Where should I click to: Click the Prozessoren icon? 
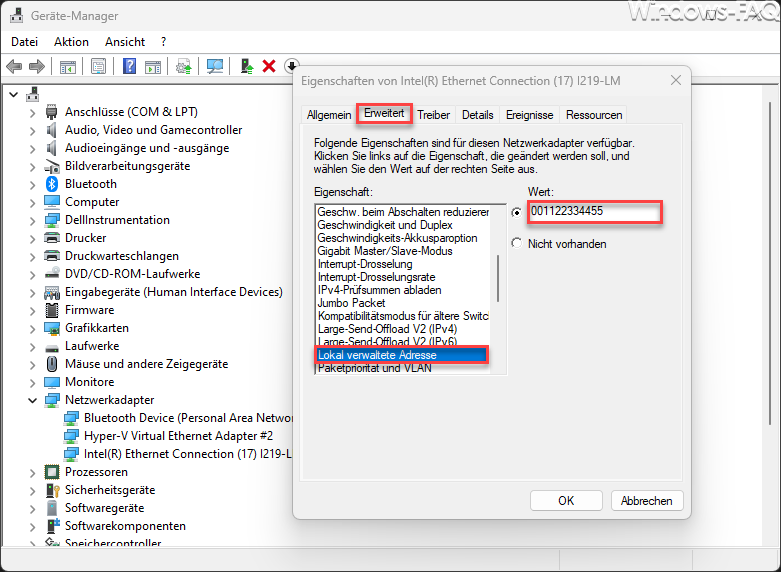tap(52, 472)
